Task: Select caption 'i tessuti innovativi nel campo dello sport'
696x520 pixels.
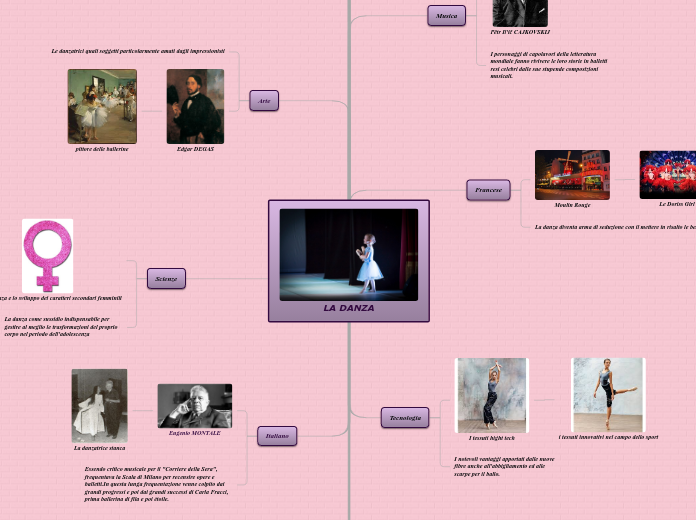Action: pos(608,437)
